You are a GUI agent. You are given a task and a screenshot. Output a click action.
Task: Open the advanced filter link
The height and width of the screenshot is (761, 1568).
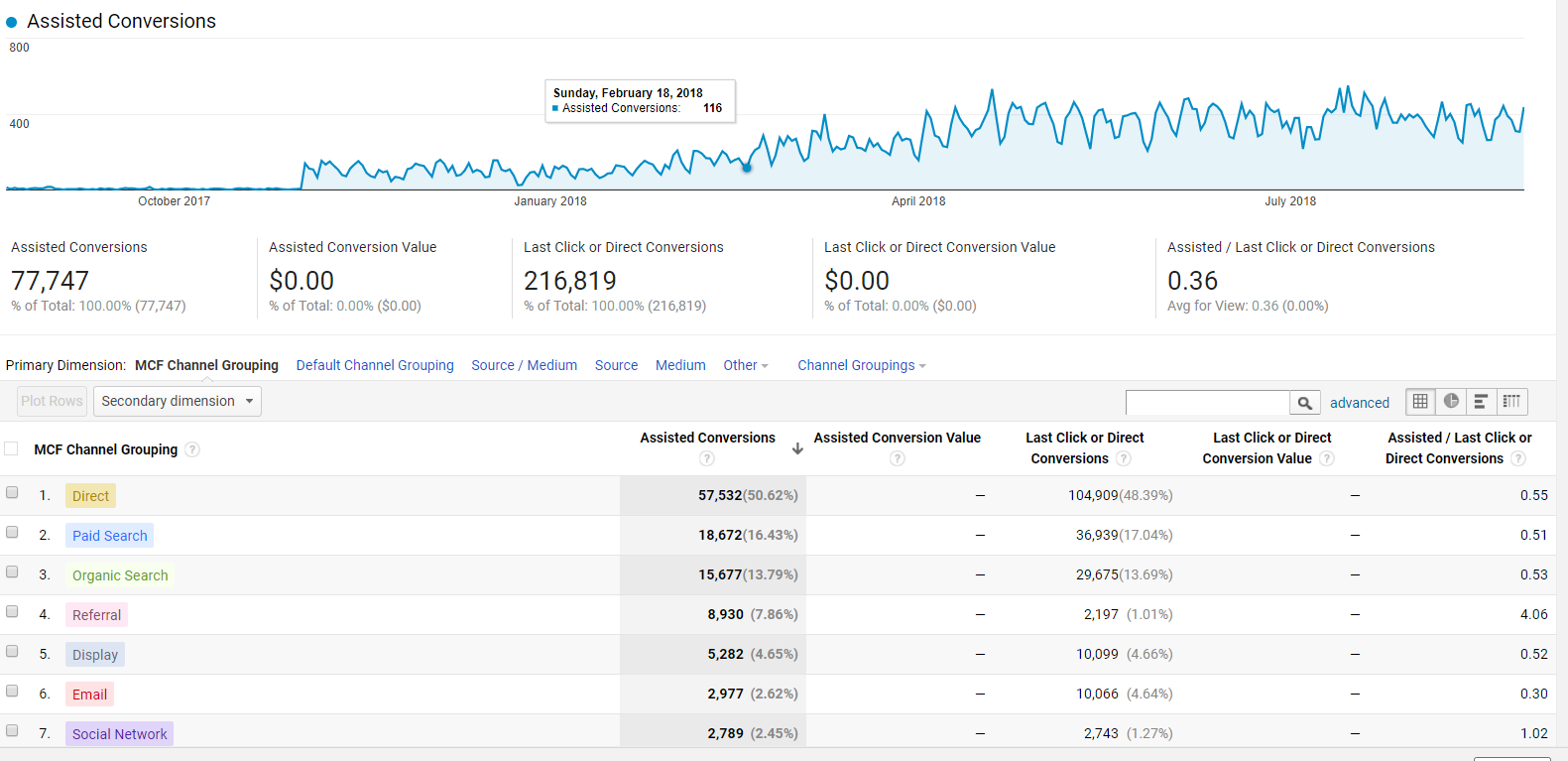click(1359, 403)
